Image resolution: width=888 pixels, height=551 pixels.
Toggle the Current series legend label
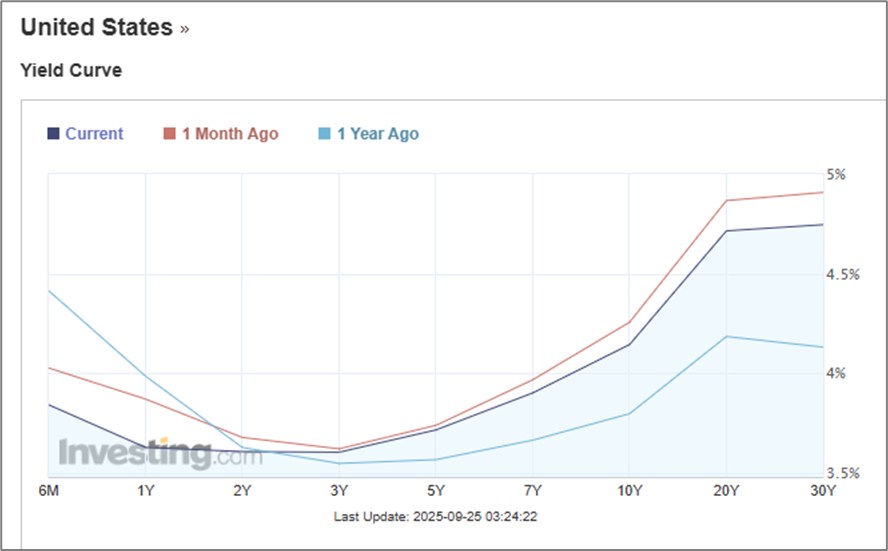click(x=94, y=134)
